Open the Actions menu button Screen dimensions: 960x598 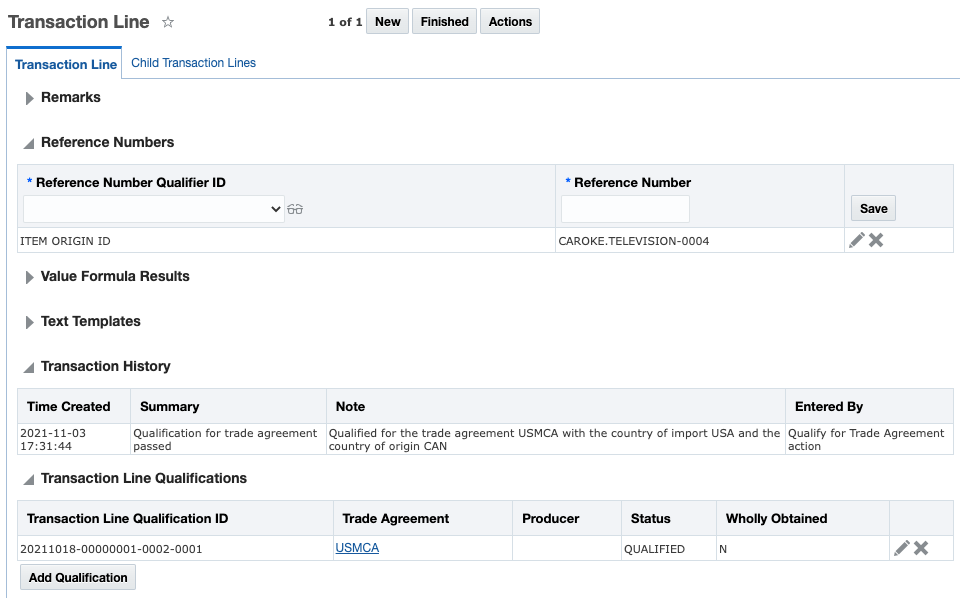pyautogui.click(x=510, y=22)
